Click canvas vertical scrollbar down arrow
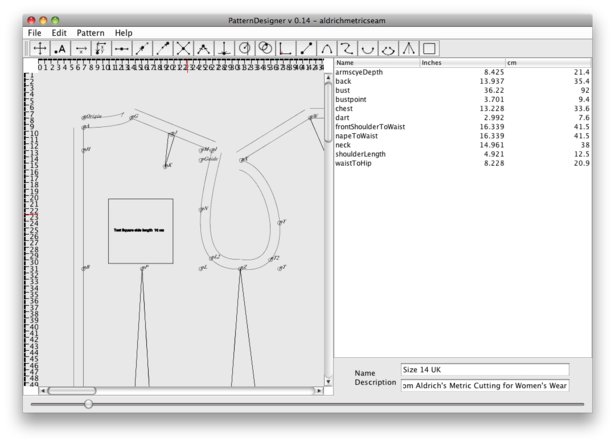 [328, 382]
